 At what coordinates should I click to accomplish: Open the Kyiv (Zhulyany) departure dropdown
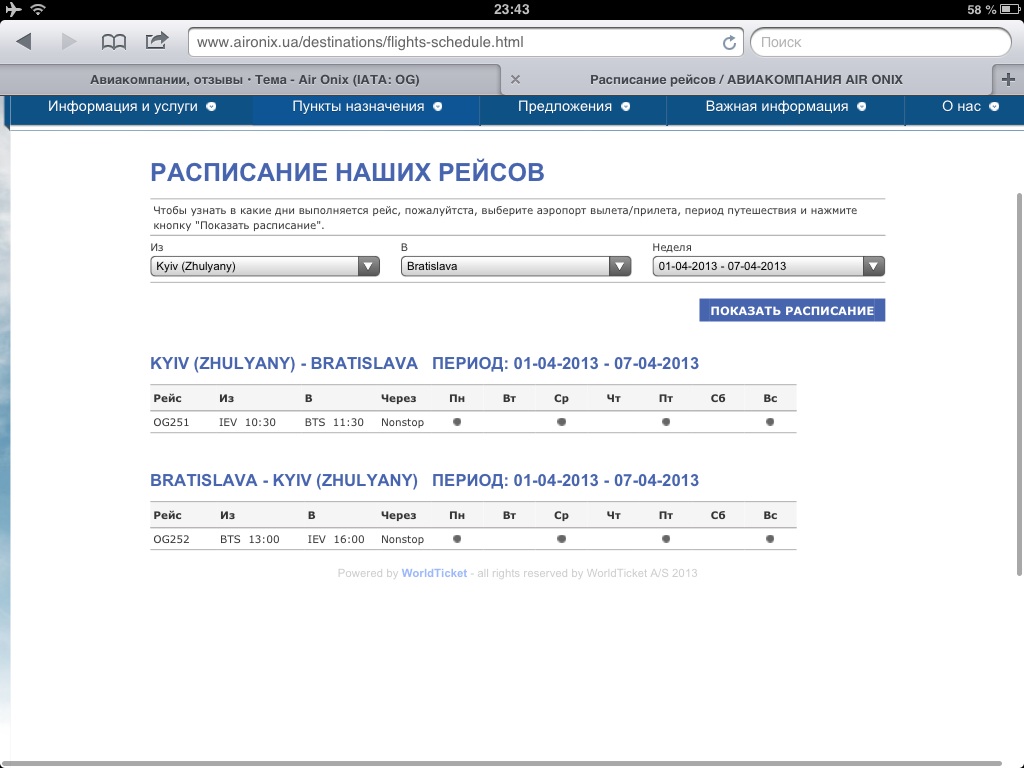264,266
